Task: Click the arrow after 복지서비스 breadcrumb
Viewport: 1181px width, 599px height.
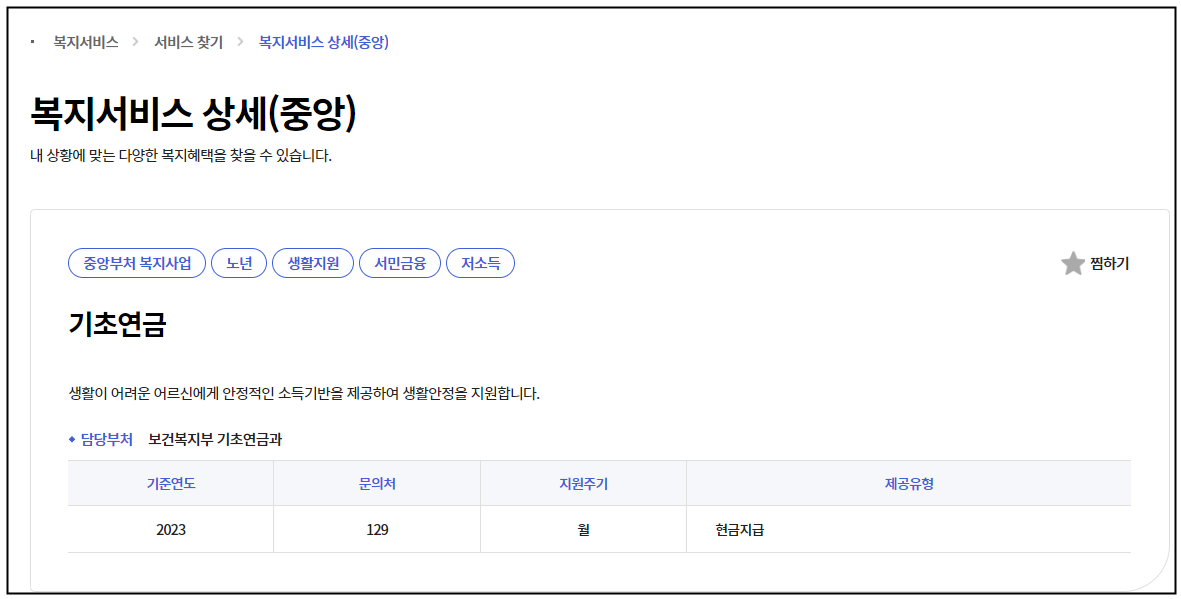Action: pos(136,42)
